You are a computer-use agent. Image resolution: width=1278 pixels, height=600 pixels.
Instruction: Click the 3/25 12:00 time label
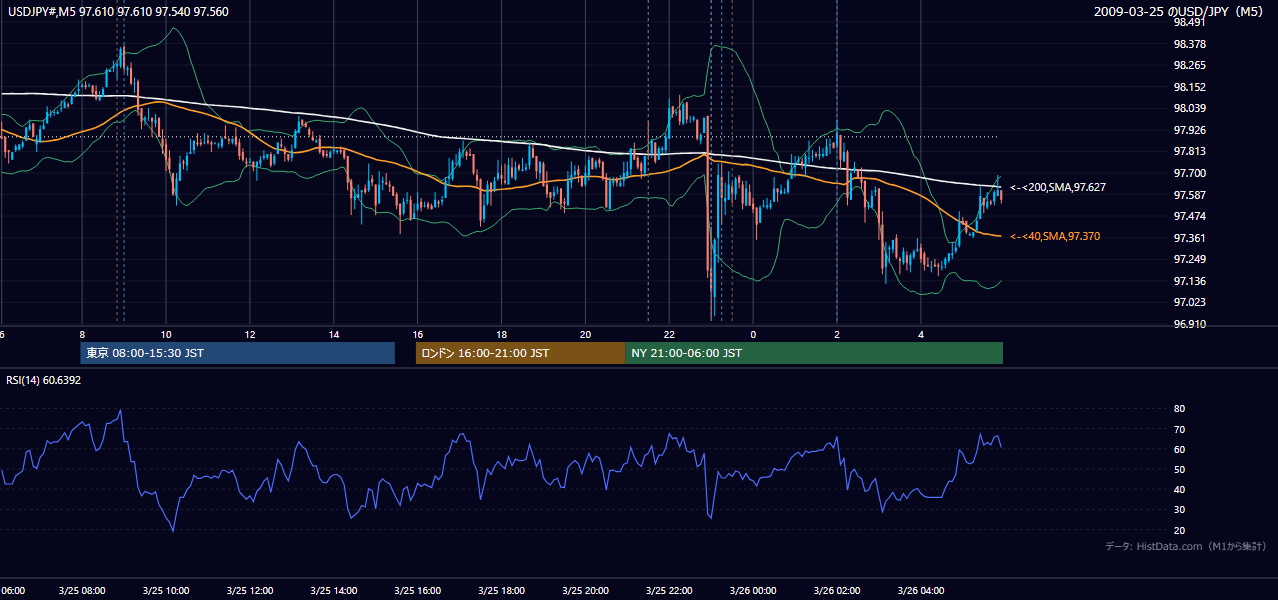[x=250, y=591]
